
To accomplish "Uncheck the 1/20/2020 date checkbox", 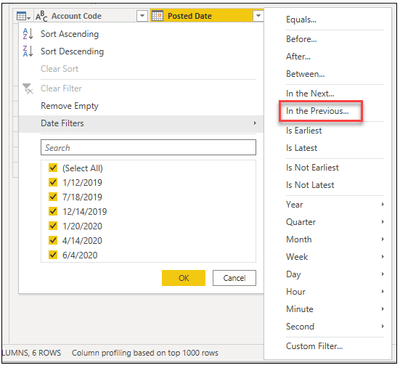I will click(x=53, y=226).
